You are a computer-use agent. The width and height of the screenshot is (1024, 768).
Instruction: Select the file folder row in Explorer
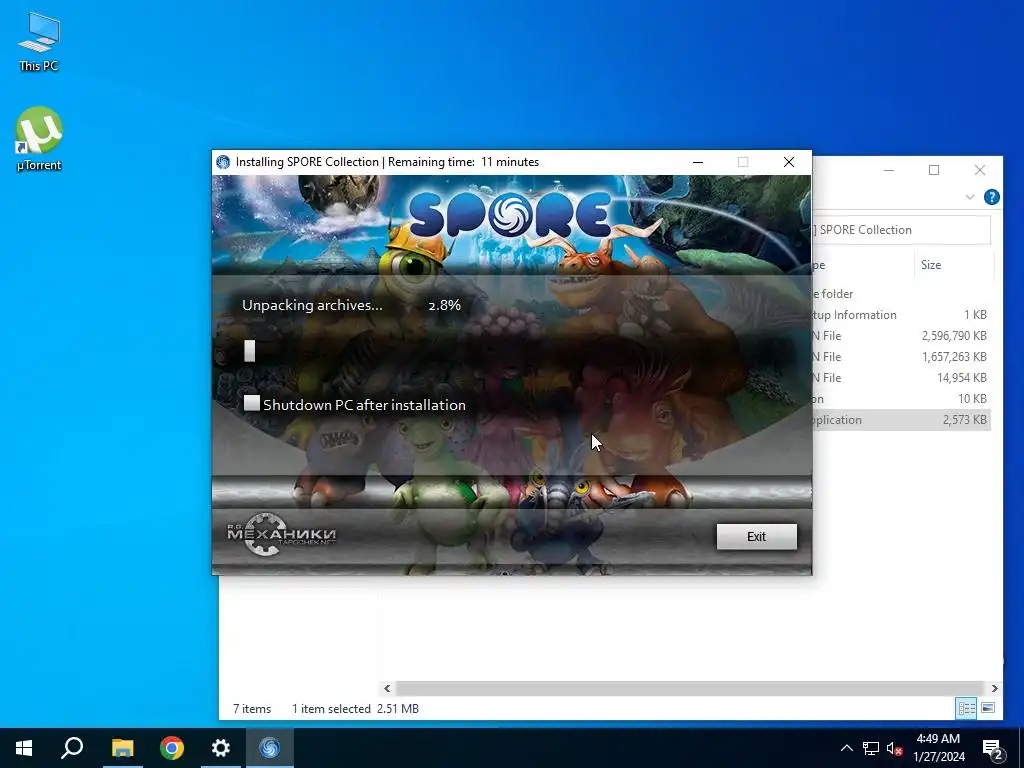(901, 294)
